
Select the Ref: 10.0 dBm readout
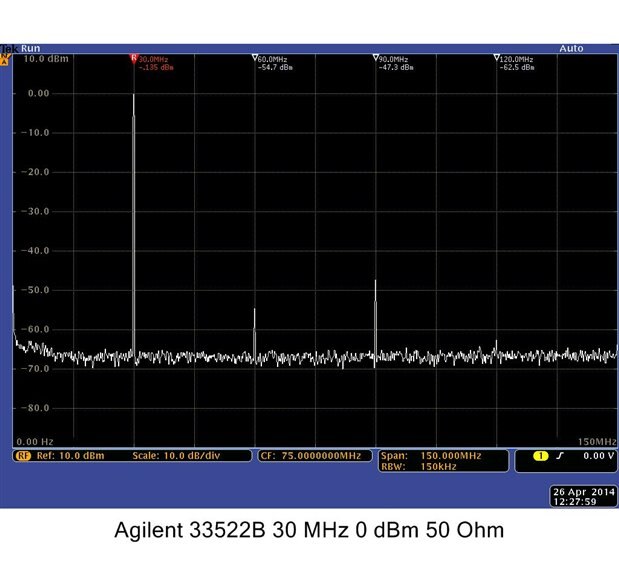tap(70, 456)
